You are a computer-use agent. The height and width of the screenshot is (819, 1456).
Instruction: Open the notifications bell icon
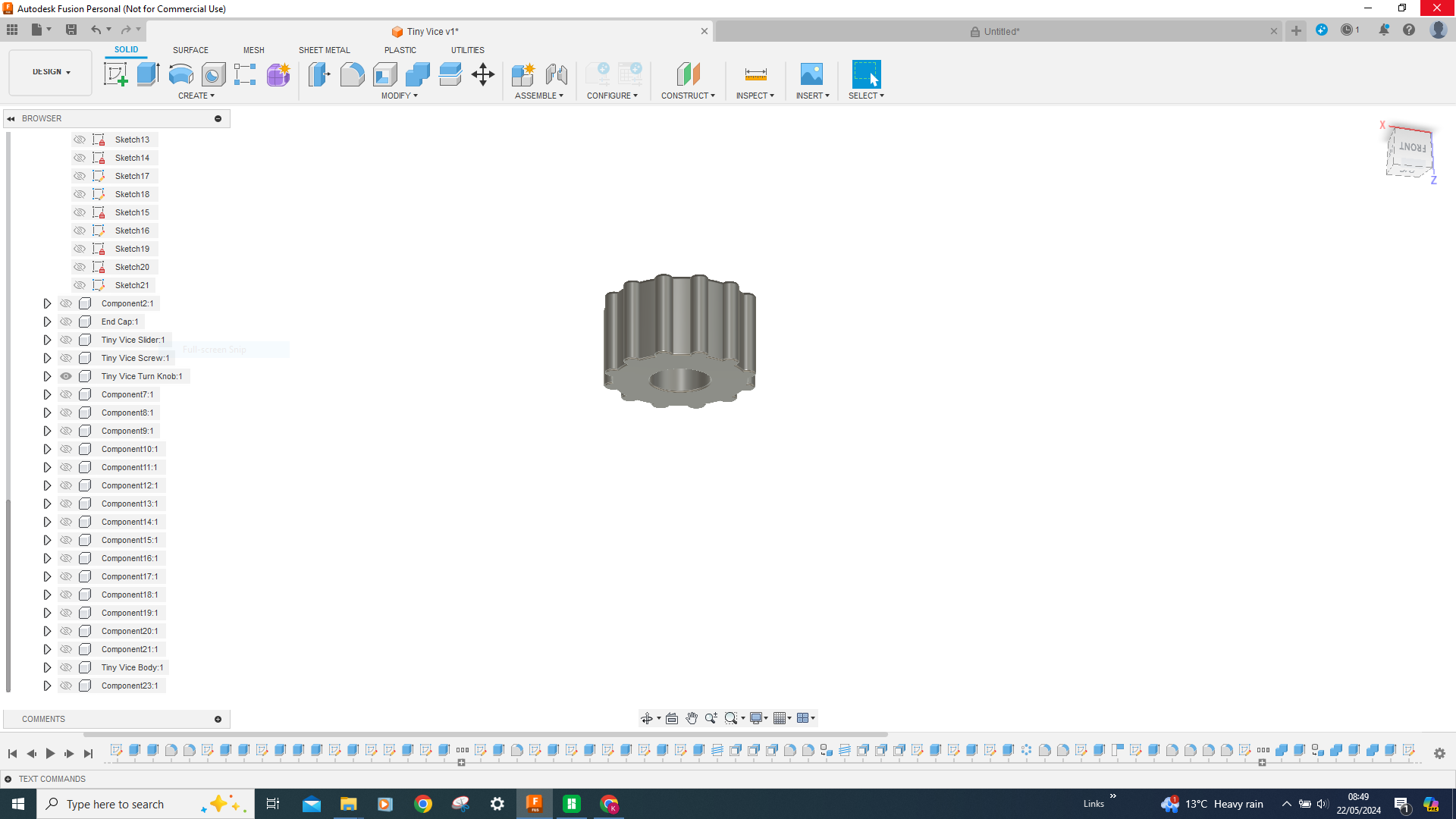point(1384,30)
